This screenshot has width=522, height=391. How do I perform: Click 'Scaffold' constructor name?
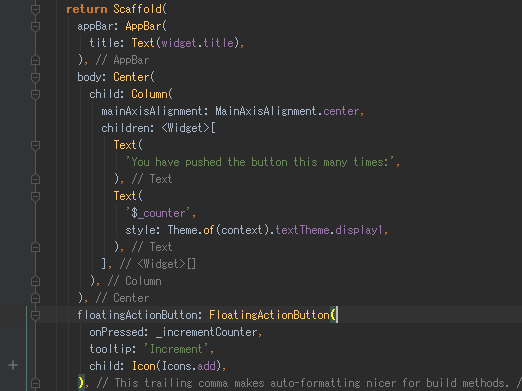(x=137, y=9)
